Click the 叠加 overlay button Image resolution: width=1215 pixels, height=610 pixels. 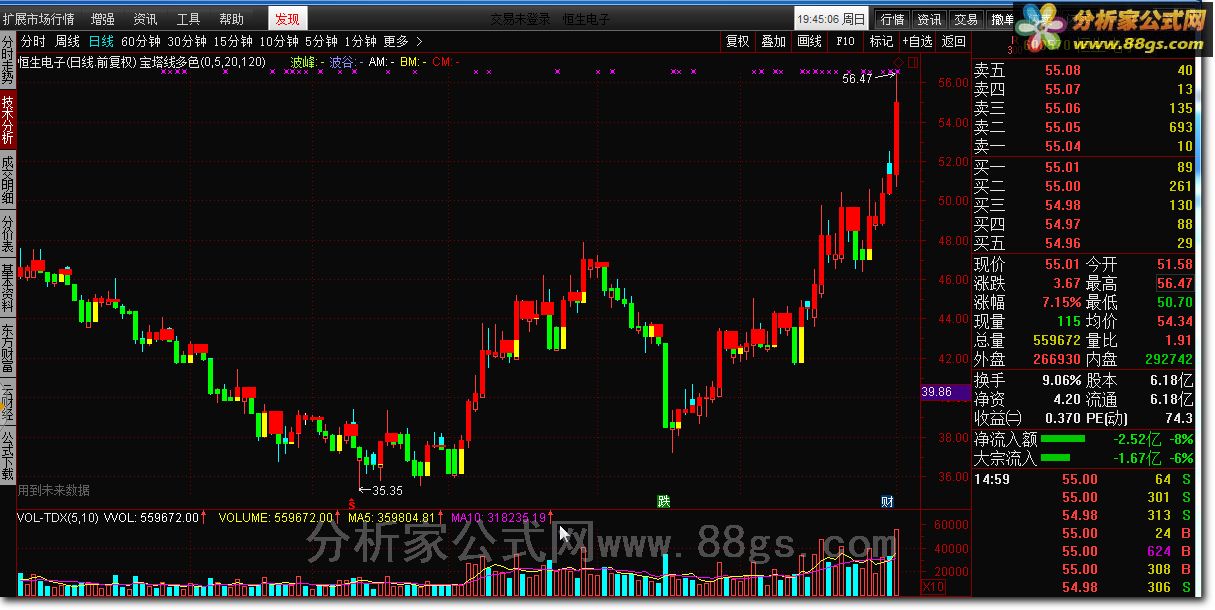coord(774,41)
